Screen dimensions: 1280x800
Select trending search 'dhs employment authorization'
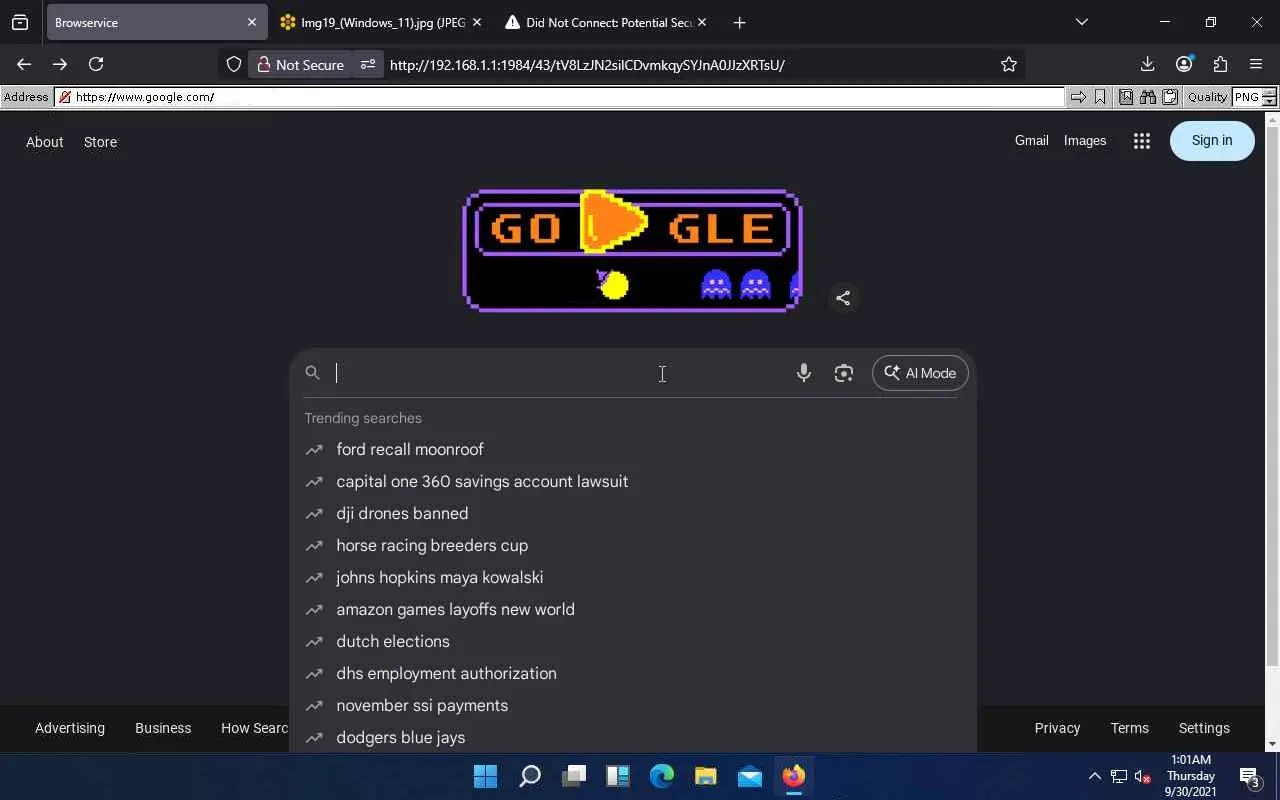tap(633, 673)
